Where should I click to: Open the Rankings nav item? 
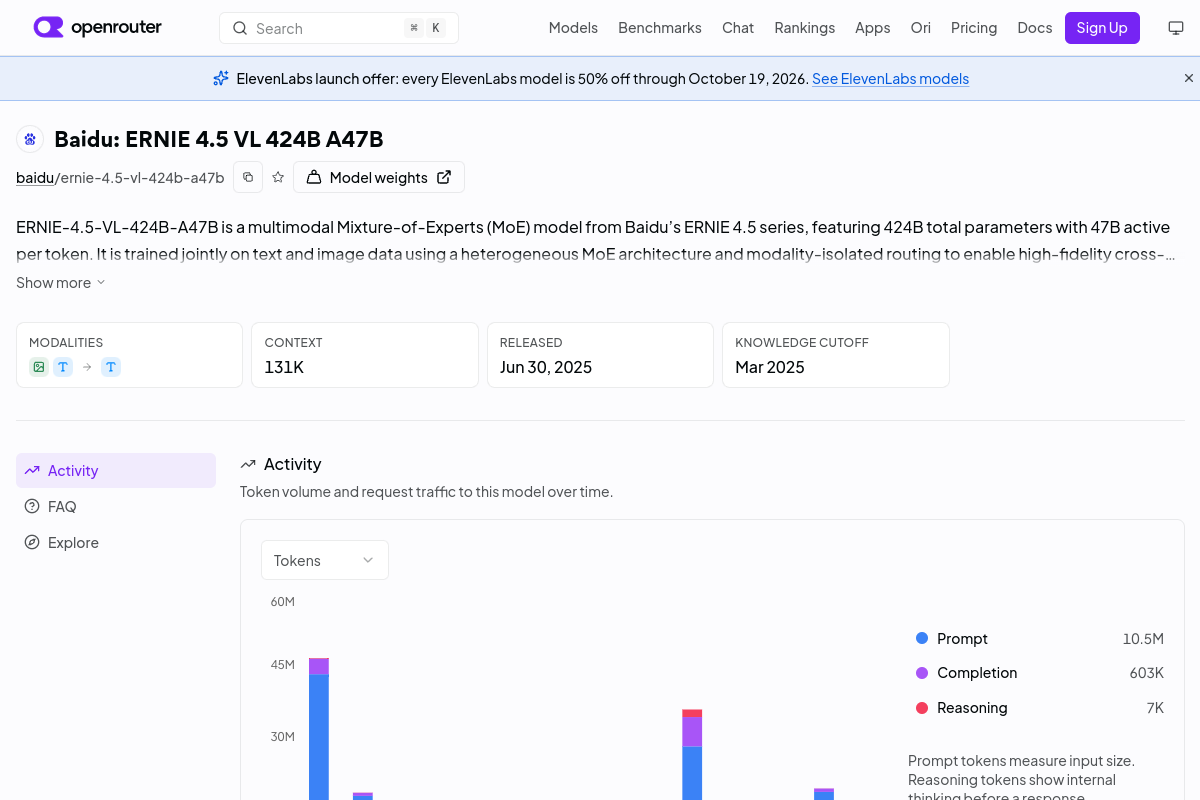click(x=804, y=28)
